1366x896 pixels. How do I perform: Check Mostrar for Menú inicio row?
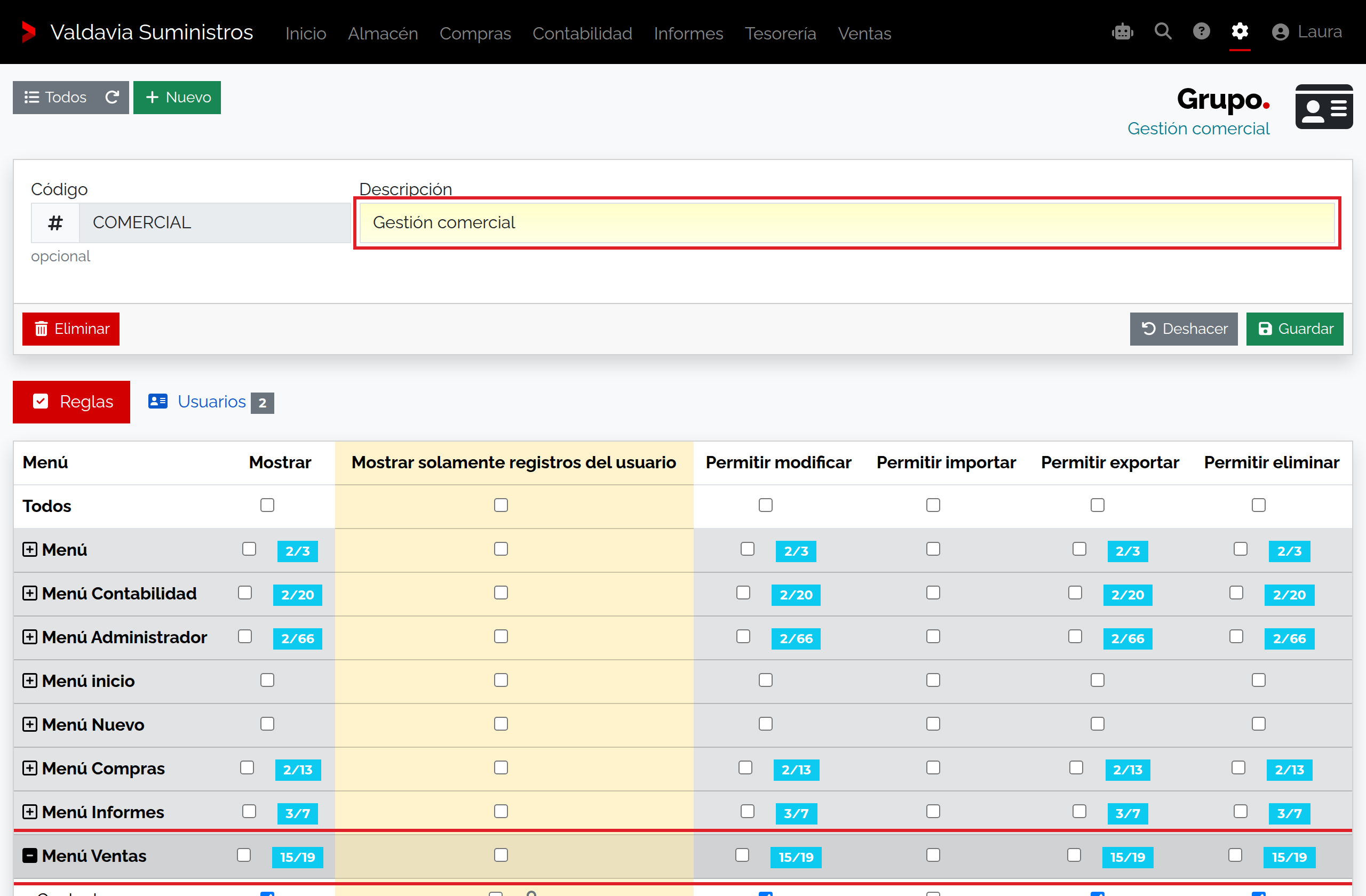tap(267, 680)
